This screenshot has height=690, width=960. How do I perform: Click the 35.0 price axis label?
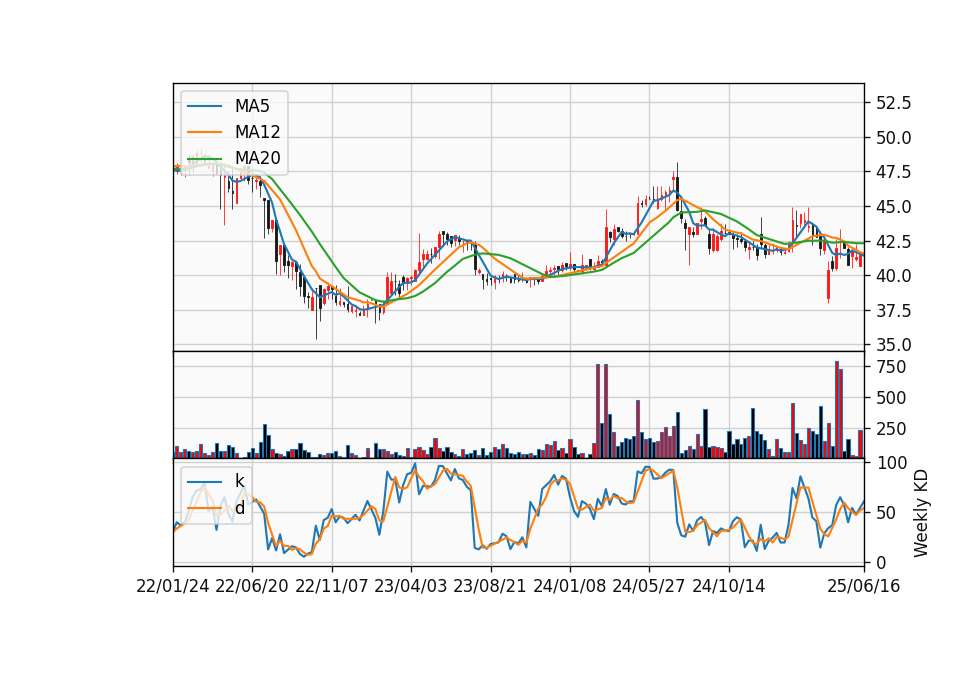coord(893,345)
